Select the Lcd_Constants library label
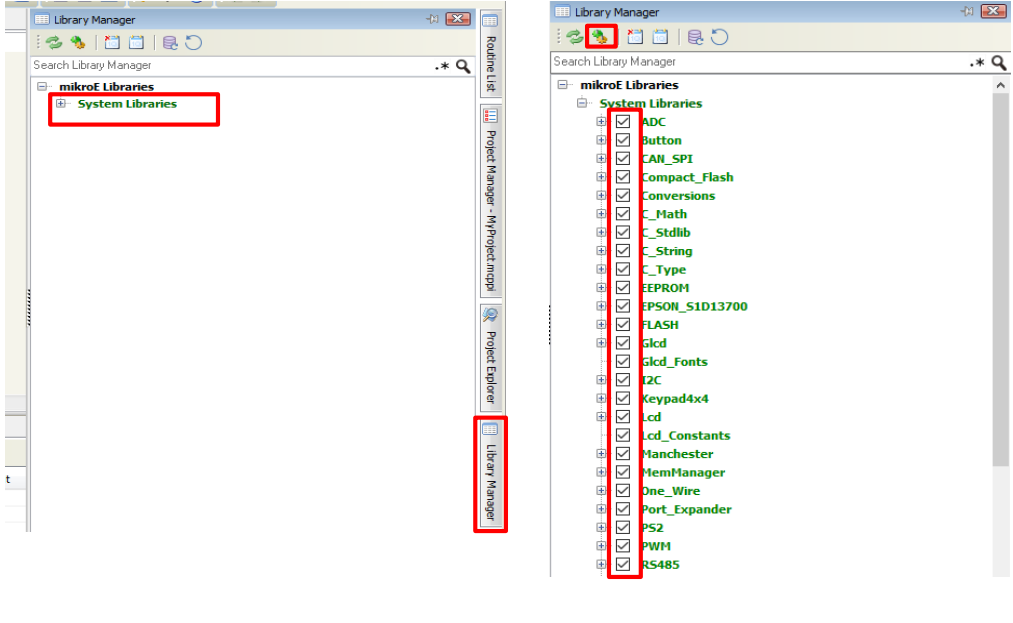 click(685, 436)
